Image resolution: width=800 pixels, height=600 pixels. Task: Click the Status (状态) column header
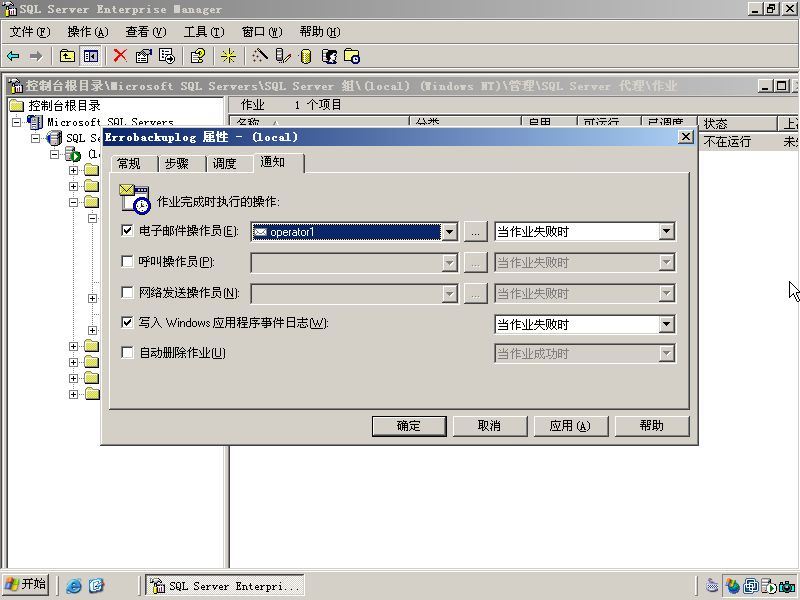tap(737, 123)
